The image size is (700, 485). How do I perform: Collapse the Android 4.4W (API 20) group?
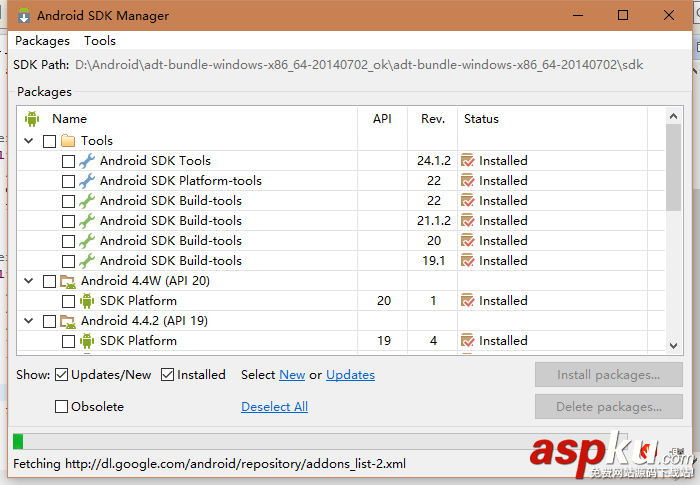coord(29,281)
